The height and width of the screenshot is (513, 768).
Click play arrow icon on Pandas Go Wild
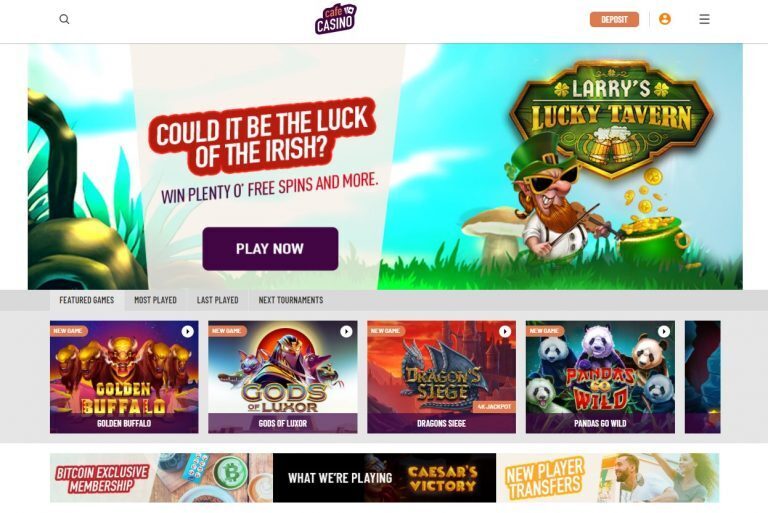tap(664, 331)
